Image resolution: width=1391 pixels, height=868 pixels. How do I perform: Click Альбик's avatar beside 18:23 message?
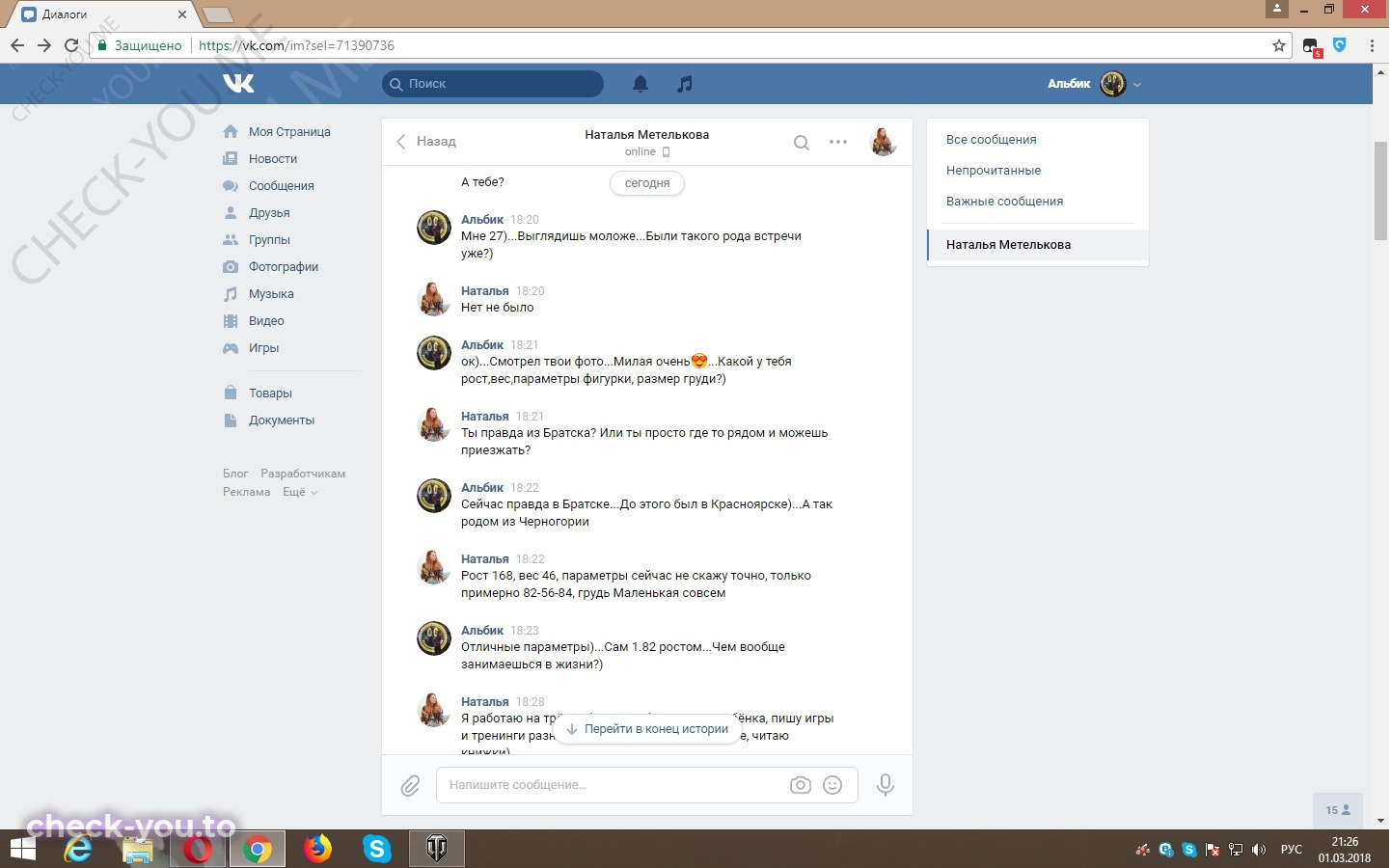434,638
